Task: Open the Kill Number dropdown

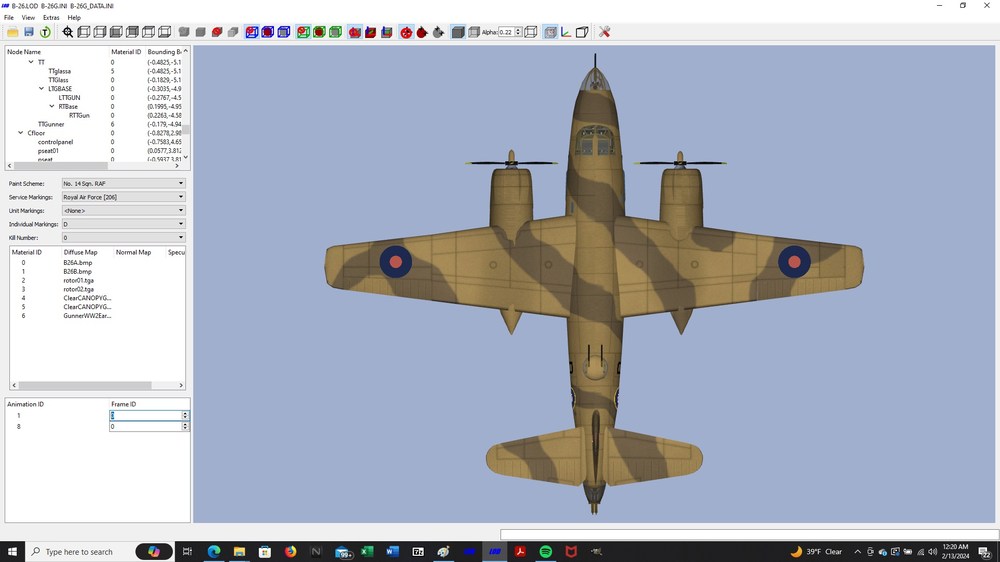Action: (123, 238)
